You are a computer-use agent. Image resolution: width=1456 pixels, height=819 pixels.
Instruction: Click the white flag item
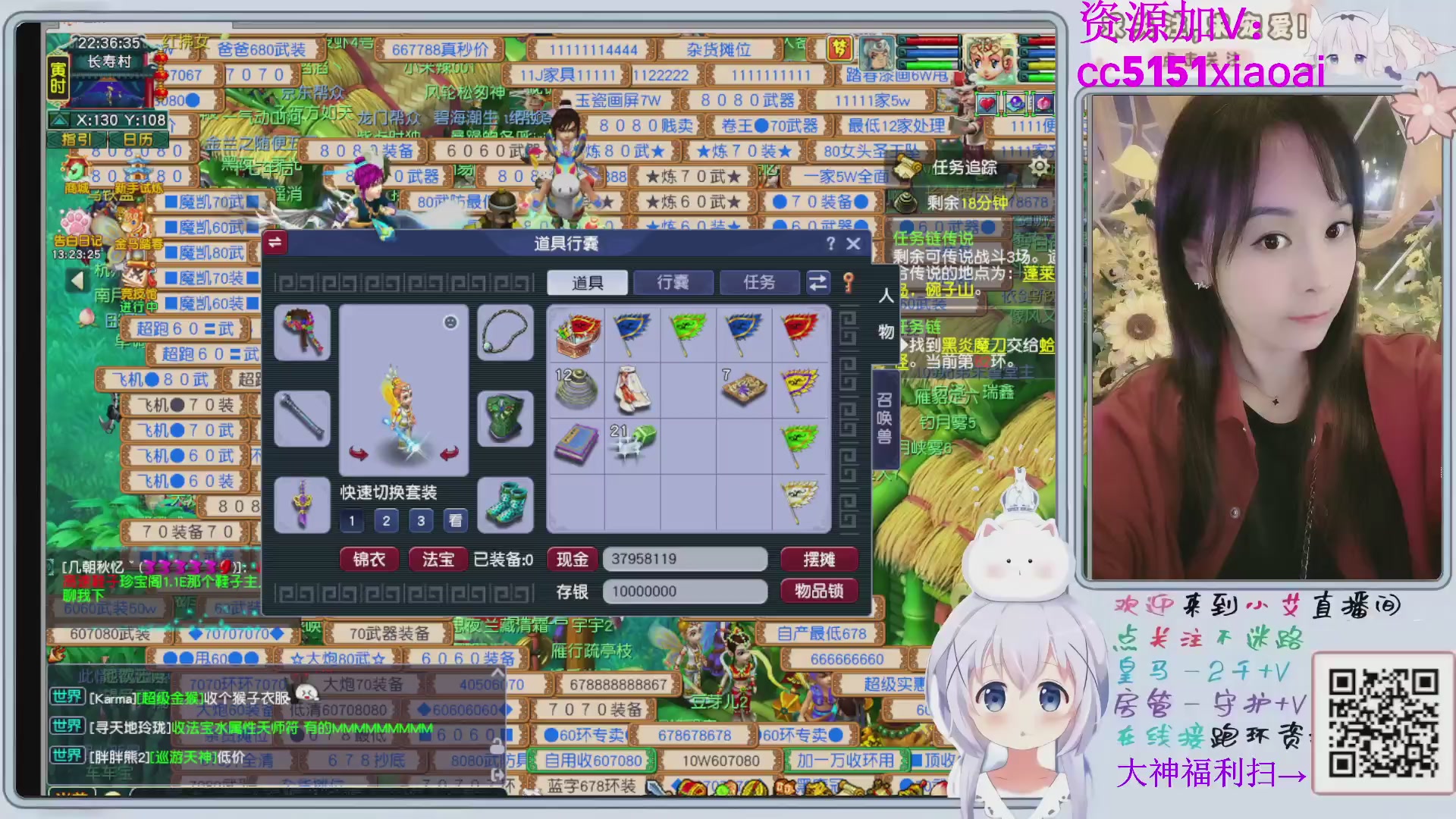pyautogui.click(x=800, y=499)
